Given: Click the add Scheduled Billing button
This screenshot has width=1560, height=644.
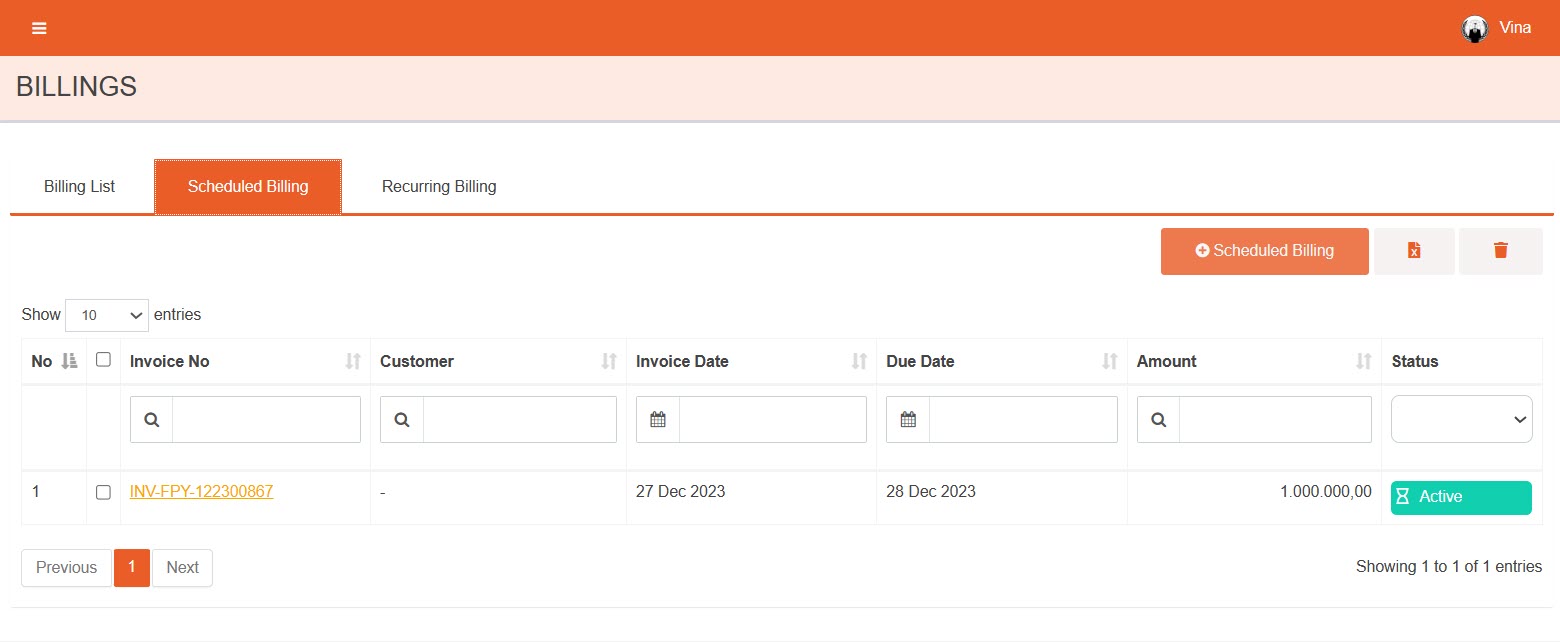Looking at the screenshot, I should [x=1264, y=251].
